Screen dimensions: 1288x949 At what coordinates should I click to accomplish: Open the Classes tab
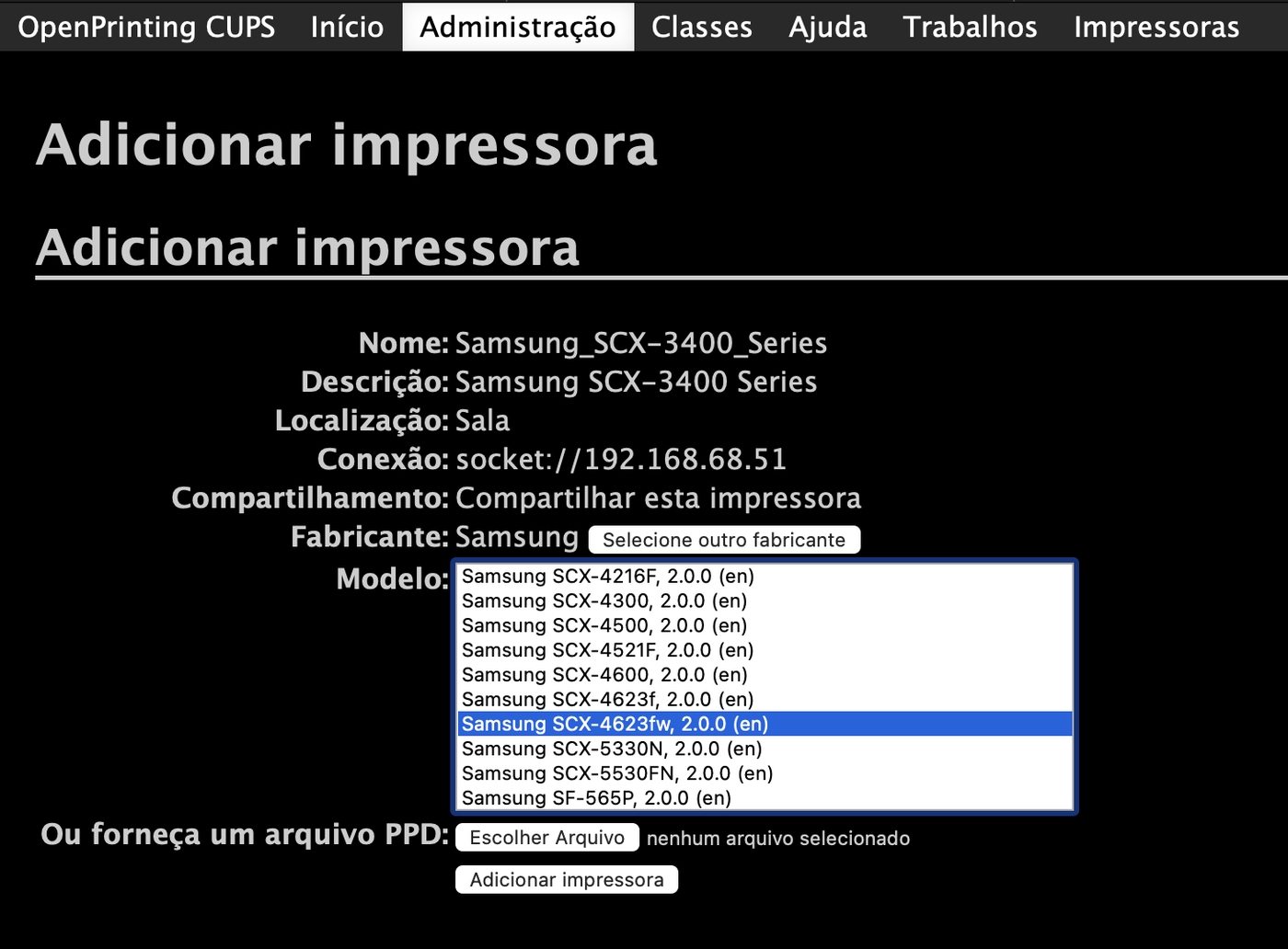701,27
